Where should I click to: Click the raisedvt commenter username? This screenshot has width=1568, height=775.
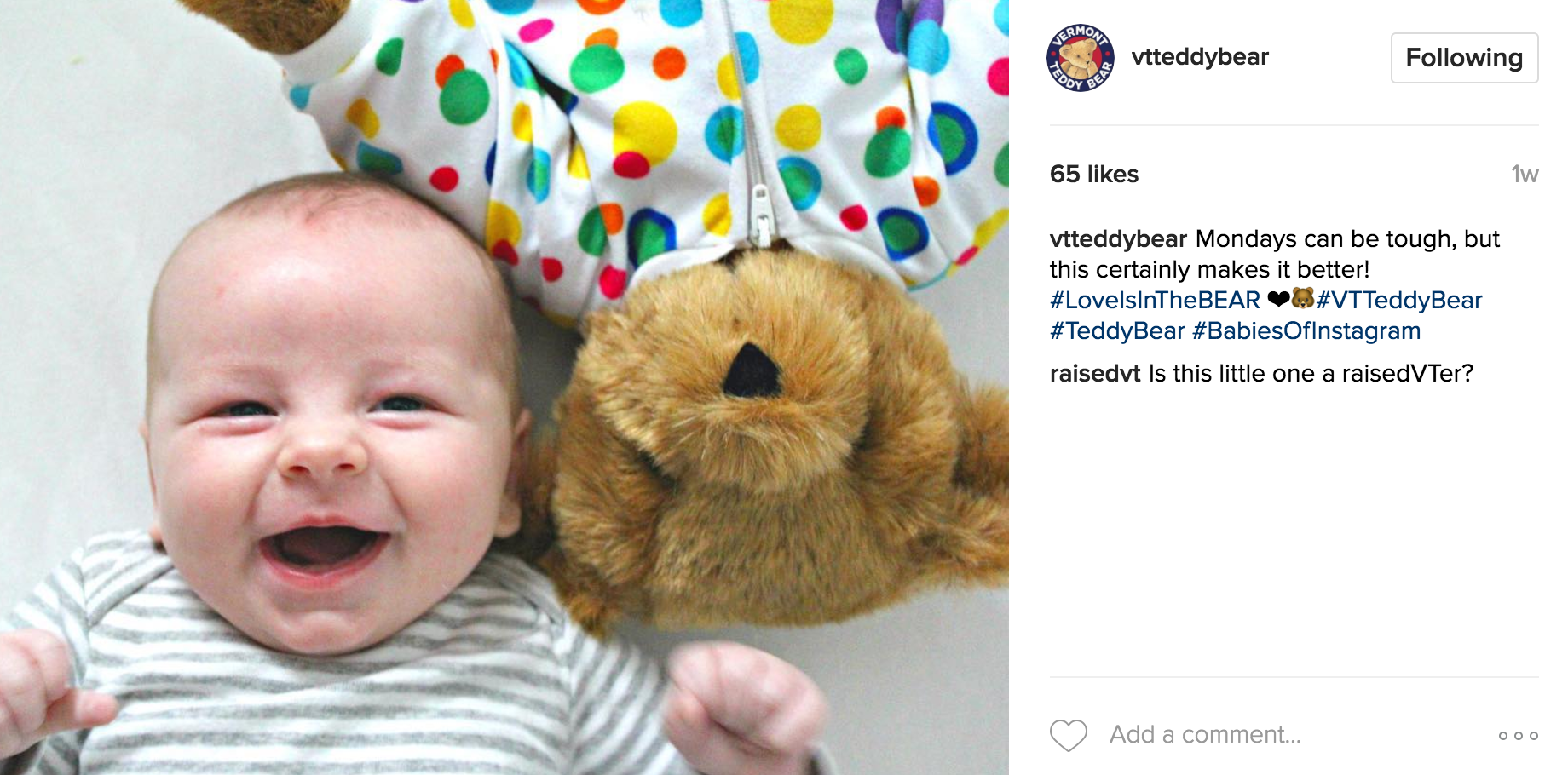tap(1095, 373)
